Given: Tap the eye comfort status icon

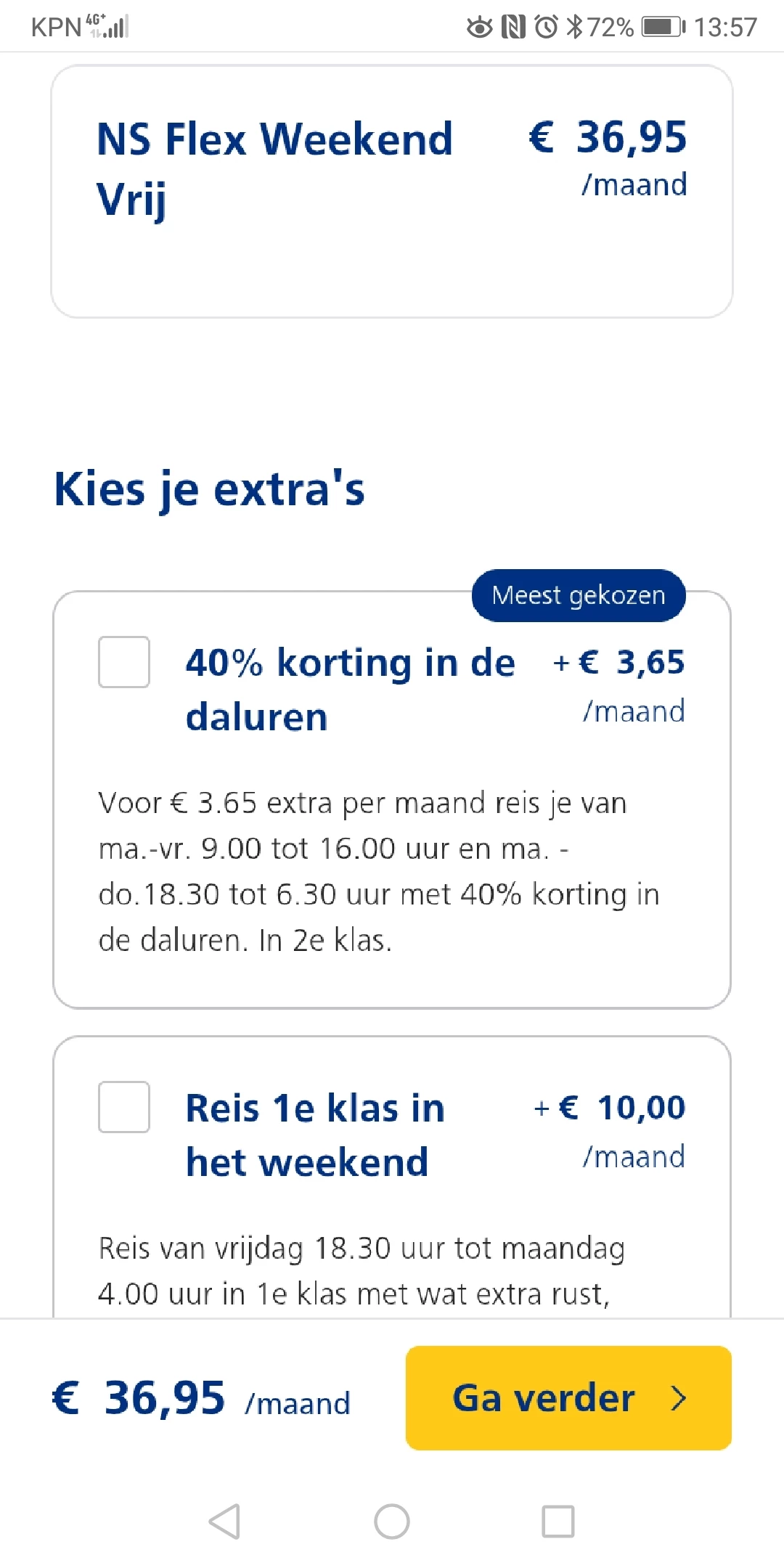Looking at the screenshot, I should [479, 28].
